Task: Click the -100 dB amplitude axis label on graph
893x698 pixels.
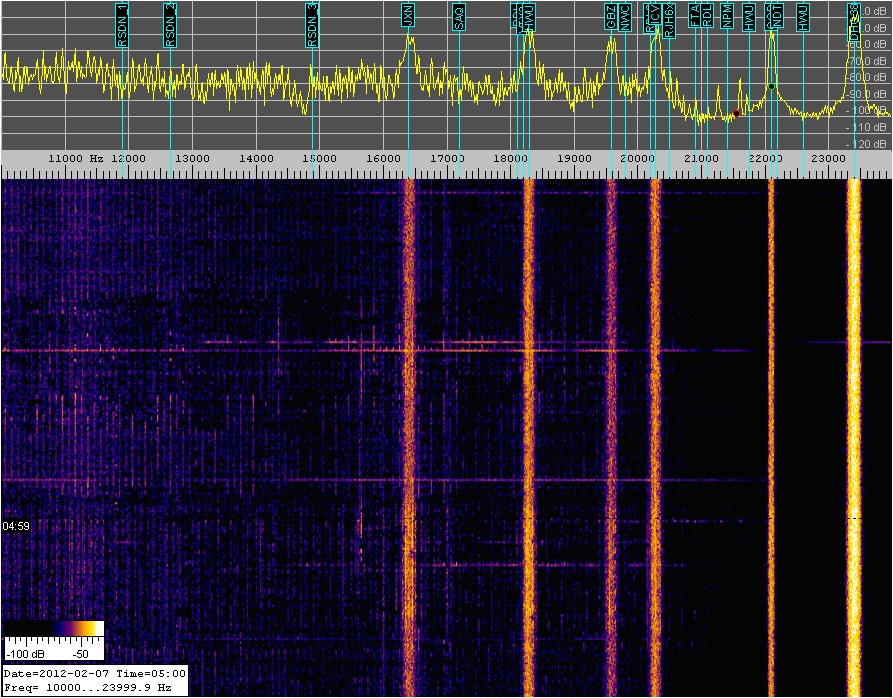Action: 866,110
